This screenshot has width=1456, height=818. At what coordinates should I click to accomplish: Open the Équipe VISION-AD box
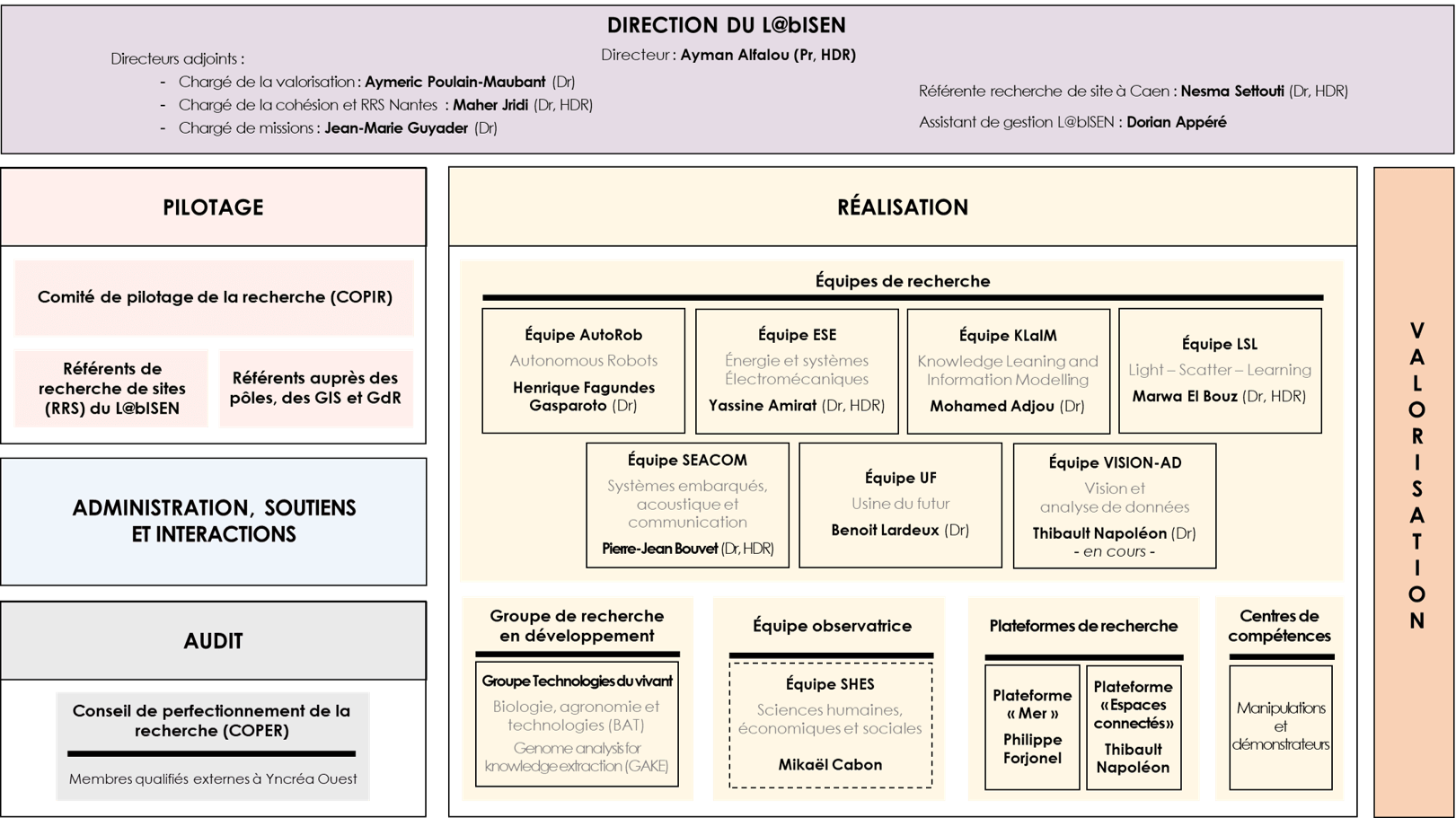click(1114, 506)
